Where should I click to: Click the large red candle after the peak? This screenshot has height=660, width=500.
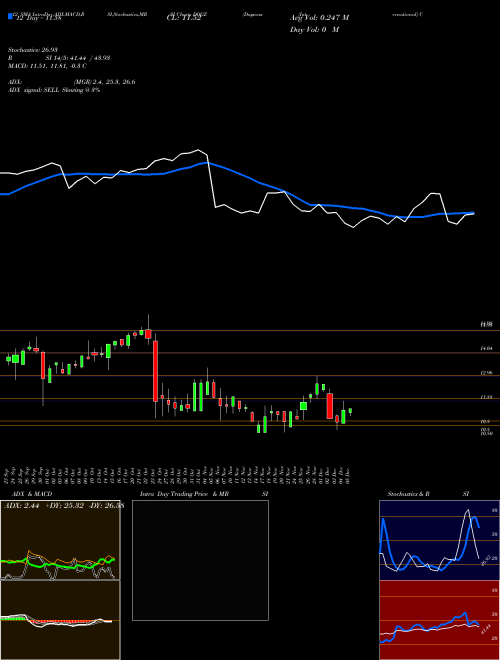[155, 371]
